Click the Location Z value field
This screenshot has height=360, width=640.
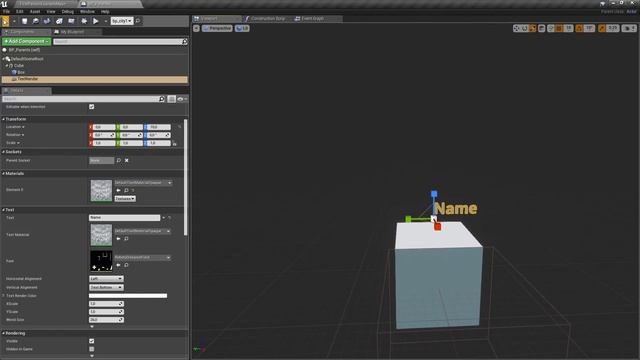(160, 127)
